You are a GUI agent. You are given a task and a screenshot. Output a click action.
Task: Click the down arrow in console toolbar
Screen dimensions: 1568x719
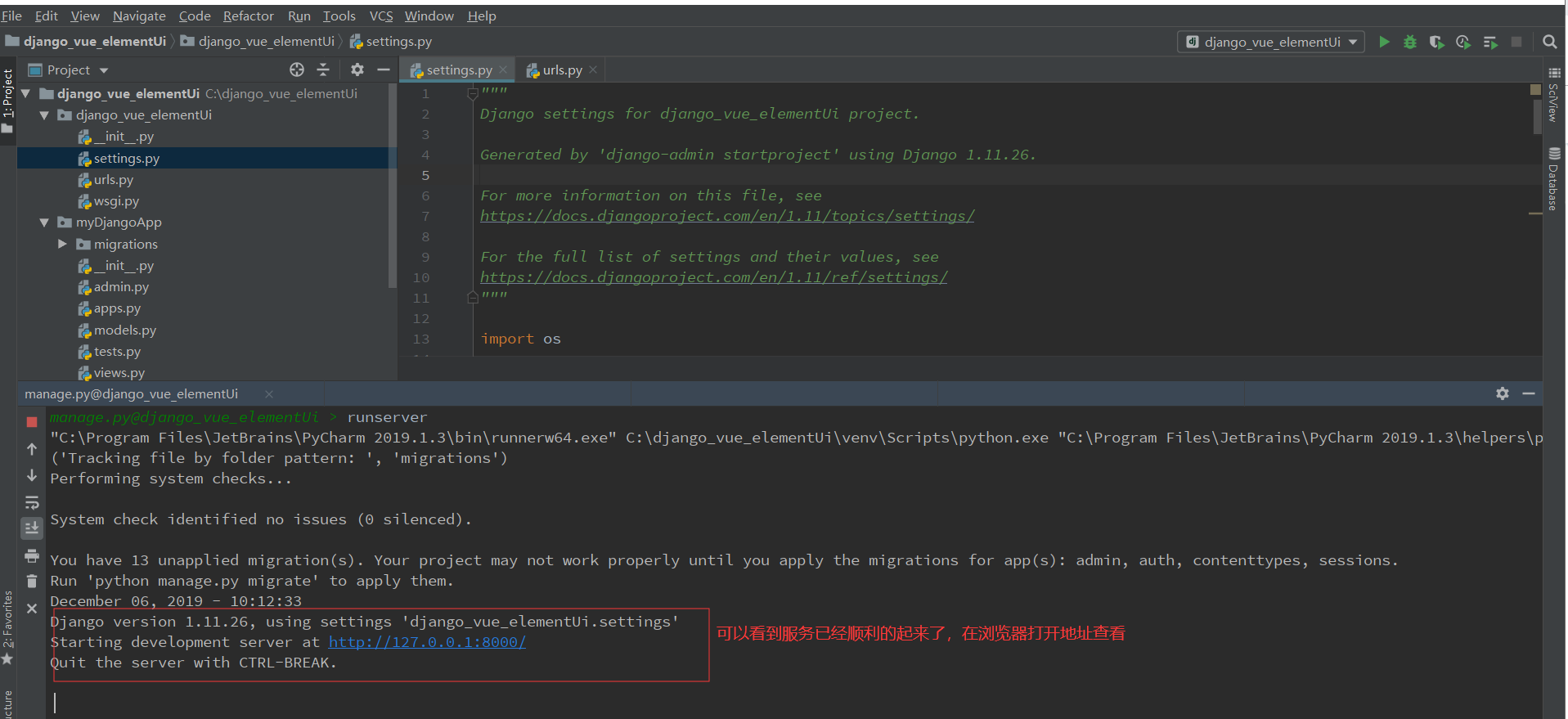[x=32, y=475]
